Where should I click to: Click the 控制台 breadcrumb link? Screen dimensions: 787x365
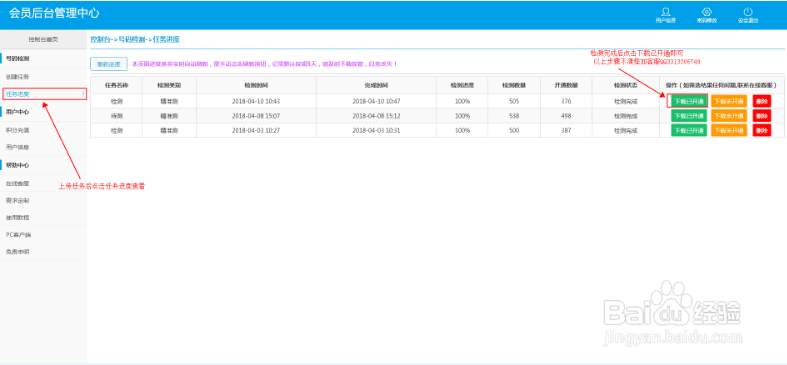coord(100,39)
